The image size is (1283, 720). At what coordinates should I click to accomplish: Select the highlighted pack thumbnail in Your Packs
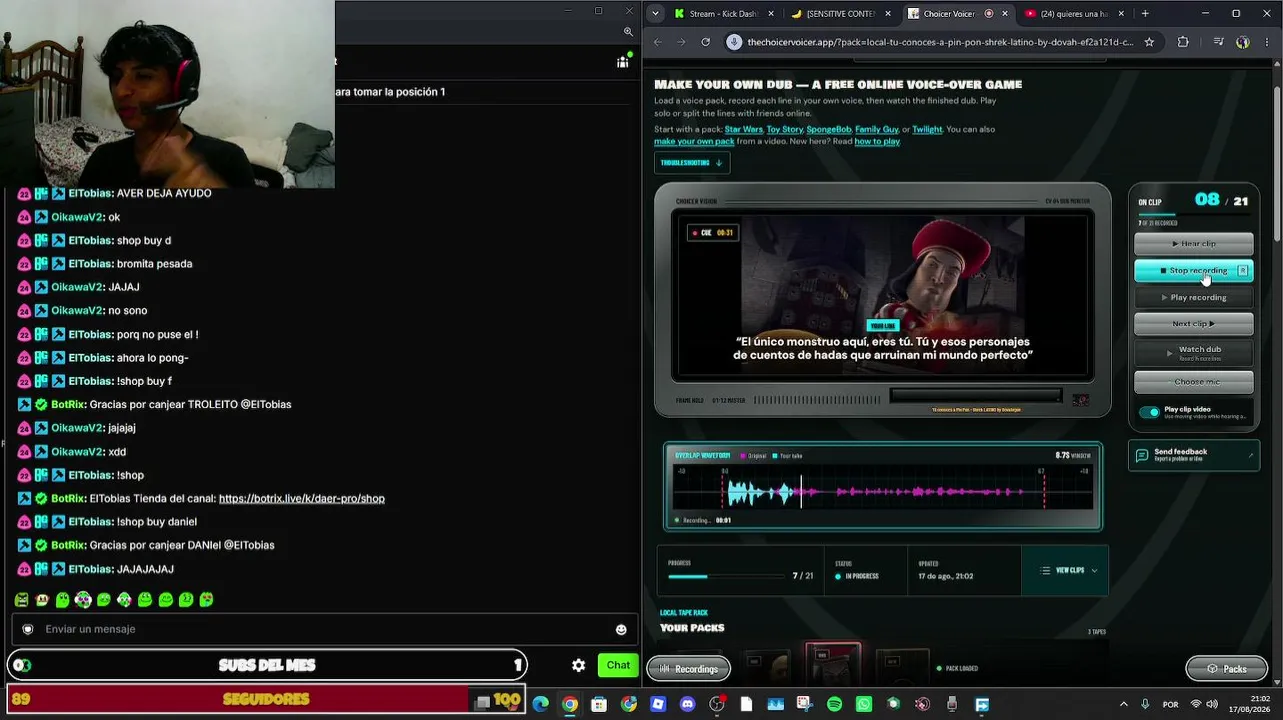click(833, 665)
